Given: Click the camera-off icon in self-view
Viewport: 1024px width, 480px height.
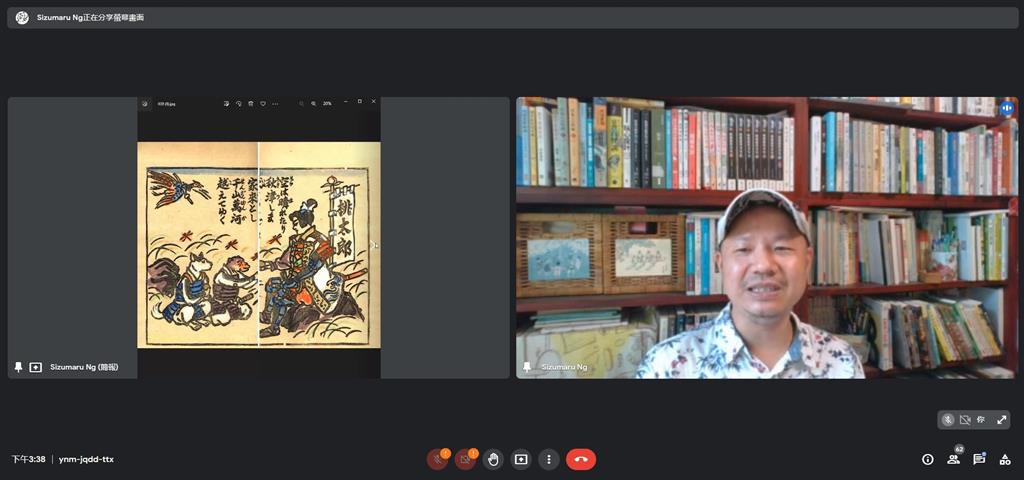Looking at the screenshot, I should point(965,420).
